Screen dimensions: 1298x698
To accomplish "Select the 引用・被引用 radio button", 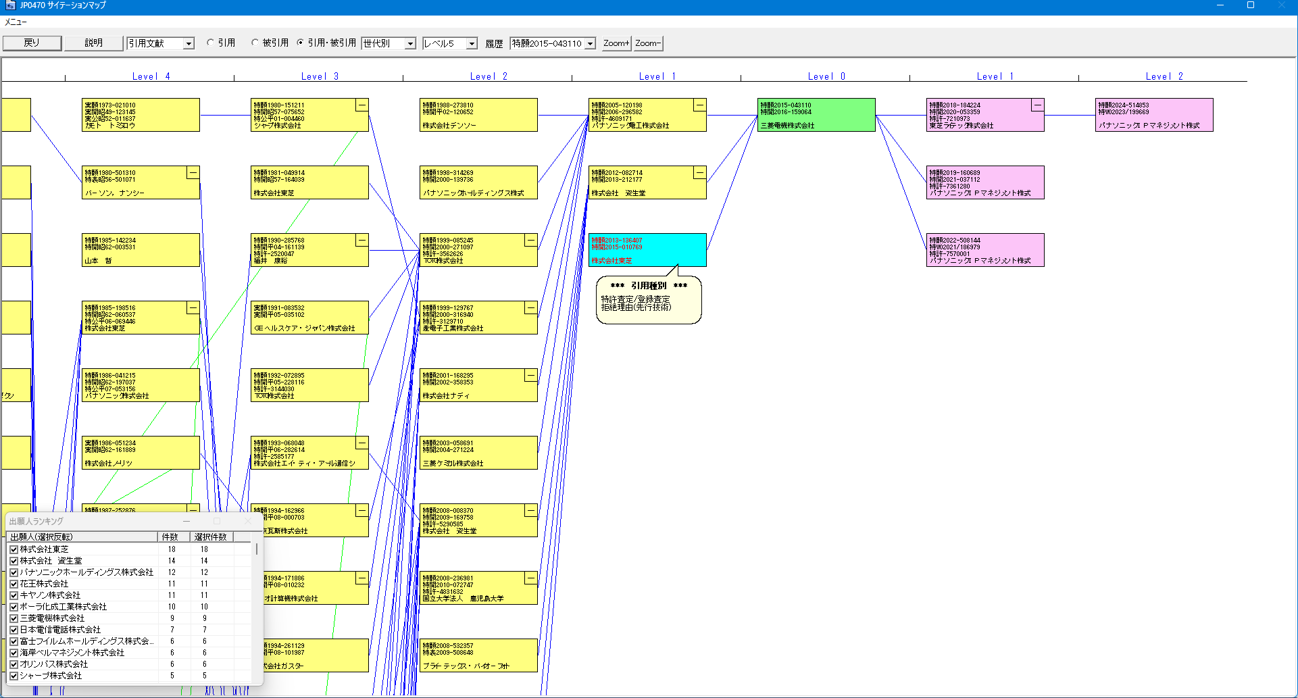I will point(300,44).
